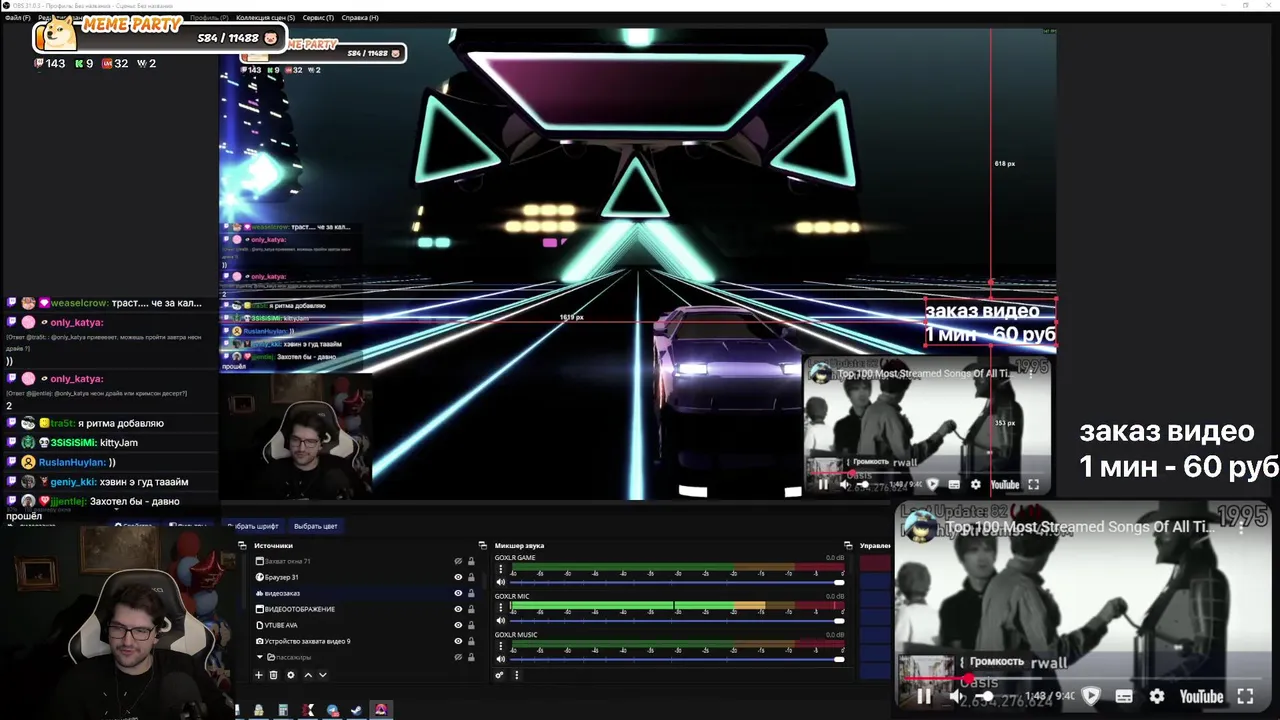Image resolution: width=1280 pixels, height=720 pixels.
Task: Add a new source with plus icon
Action: 258,675
